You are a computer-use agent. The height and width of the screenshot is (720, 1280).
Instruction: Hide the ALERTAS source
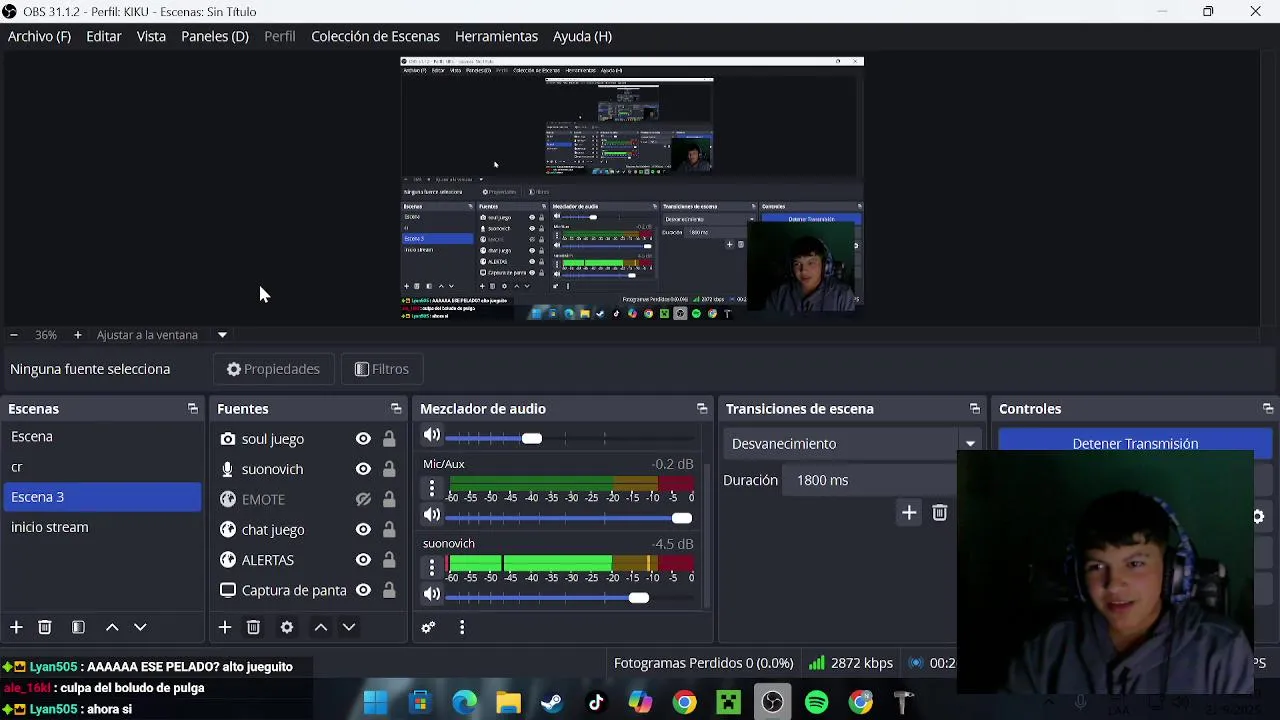(x=363, y=560)
